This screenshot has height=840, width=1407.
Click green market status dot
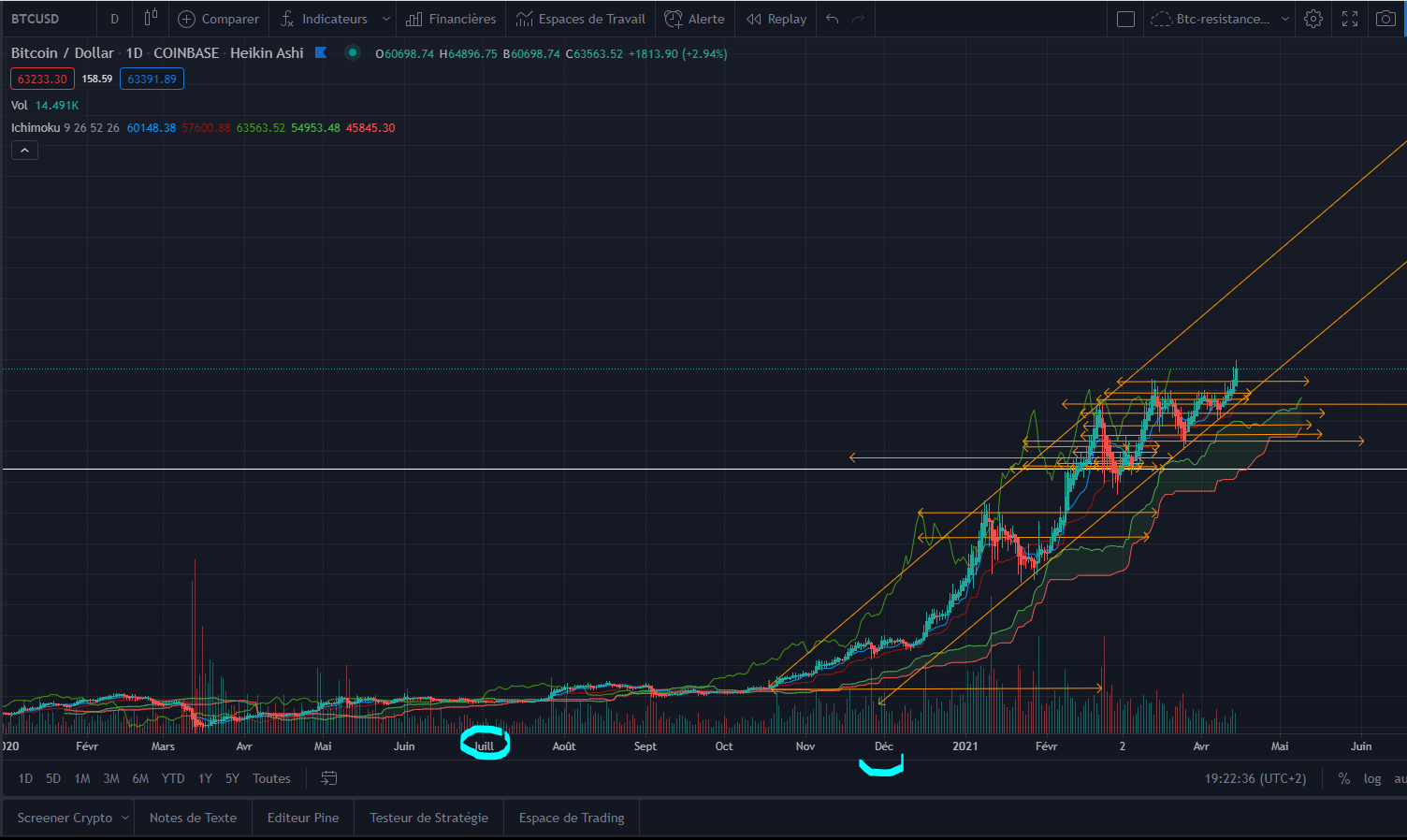point(353,52)
